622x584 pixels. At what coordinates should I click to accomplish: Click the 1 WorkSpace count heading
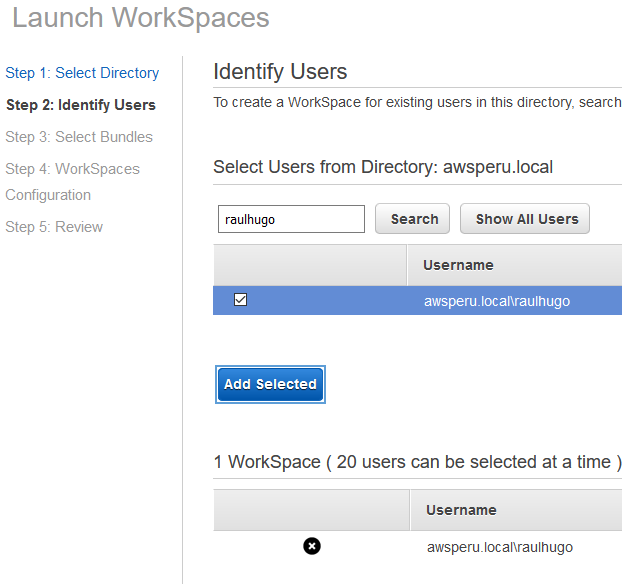tap(417, 462)
